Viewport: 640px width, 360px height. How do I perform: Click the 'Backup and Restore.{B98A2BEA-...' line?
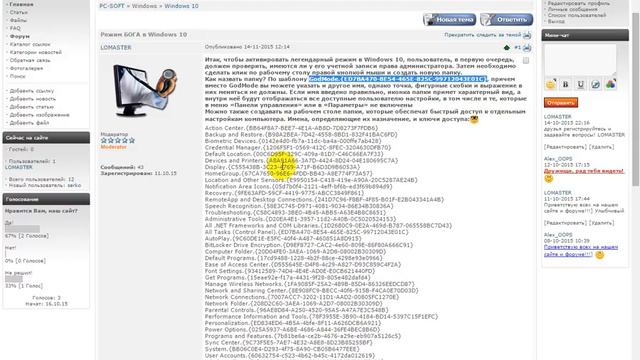click(x=301, y=135)
